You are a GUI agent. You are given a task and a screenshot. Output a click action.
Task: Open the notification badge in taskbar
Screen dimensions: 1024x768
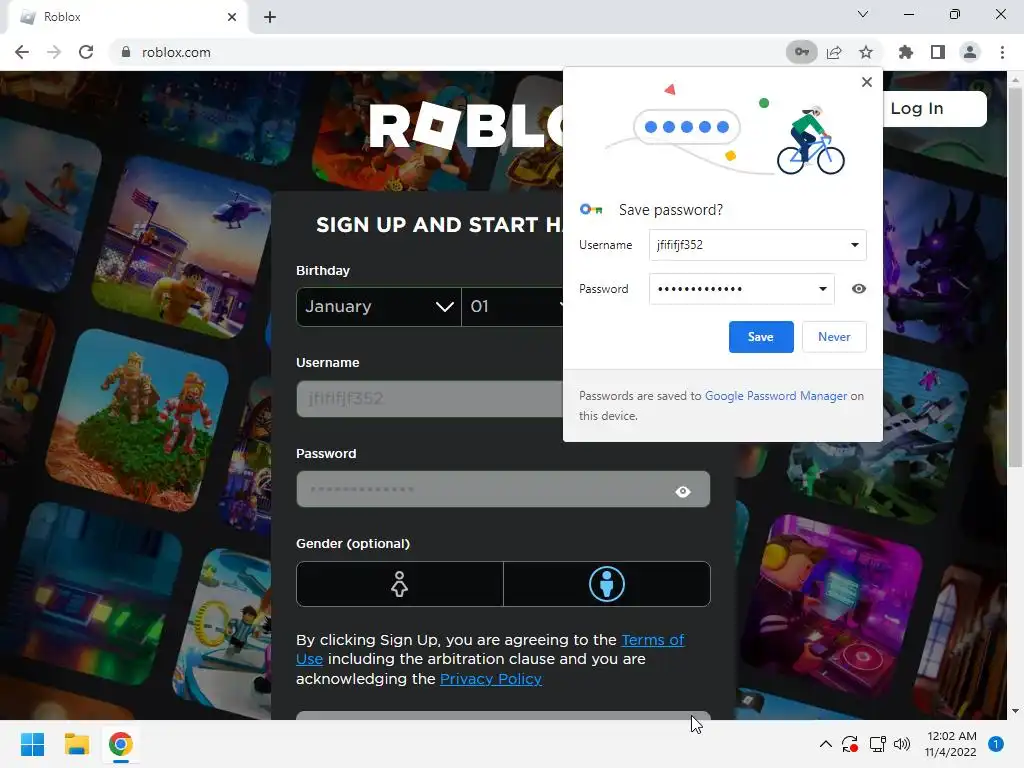[996, 744]
